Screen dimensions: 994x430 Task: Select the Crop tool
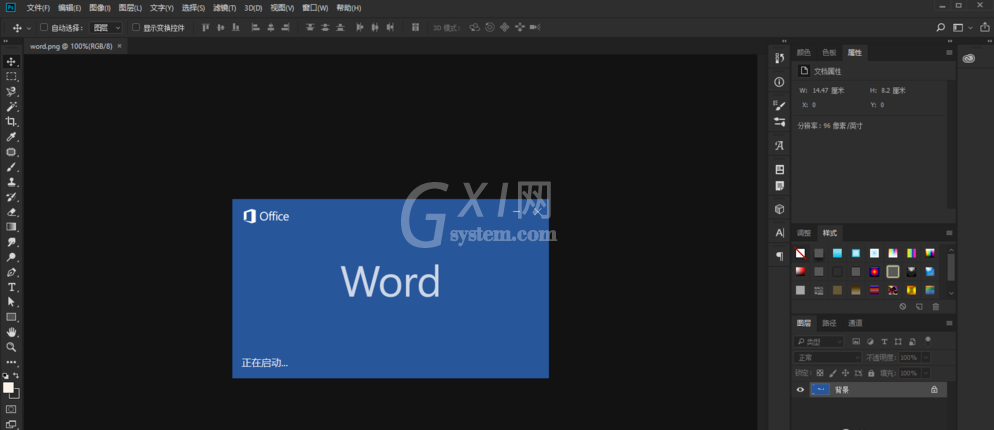pos(11,122)
